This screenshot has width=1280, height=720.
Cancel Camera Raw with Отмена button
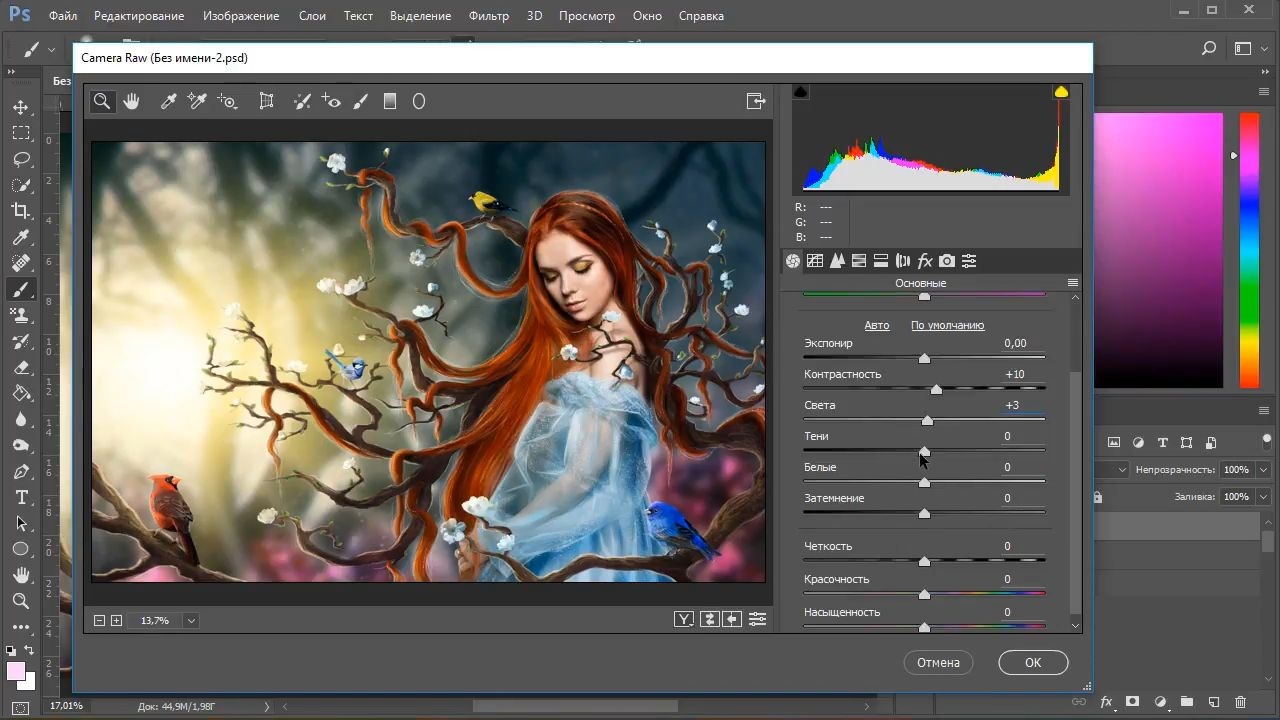(938, 662)
